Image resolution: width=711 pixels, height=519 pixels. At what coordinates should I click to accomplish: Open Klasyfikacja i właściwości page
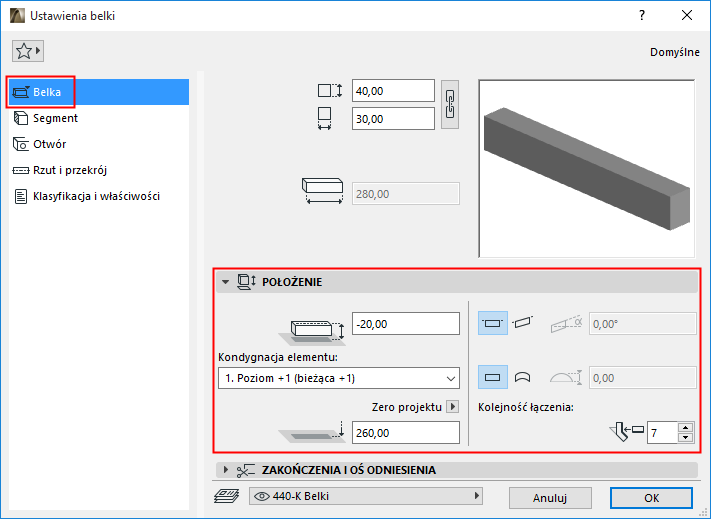tap(98, 196)
